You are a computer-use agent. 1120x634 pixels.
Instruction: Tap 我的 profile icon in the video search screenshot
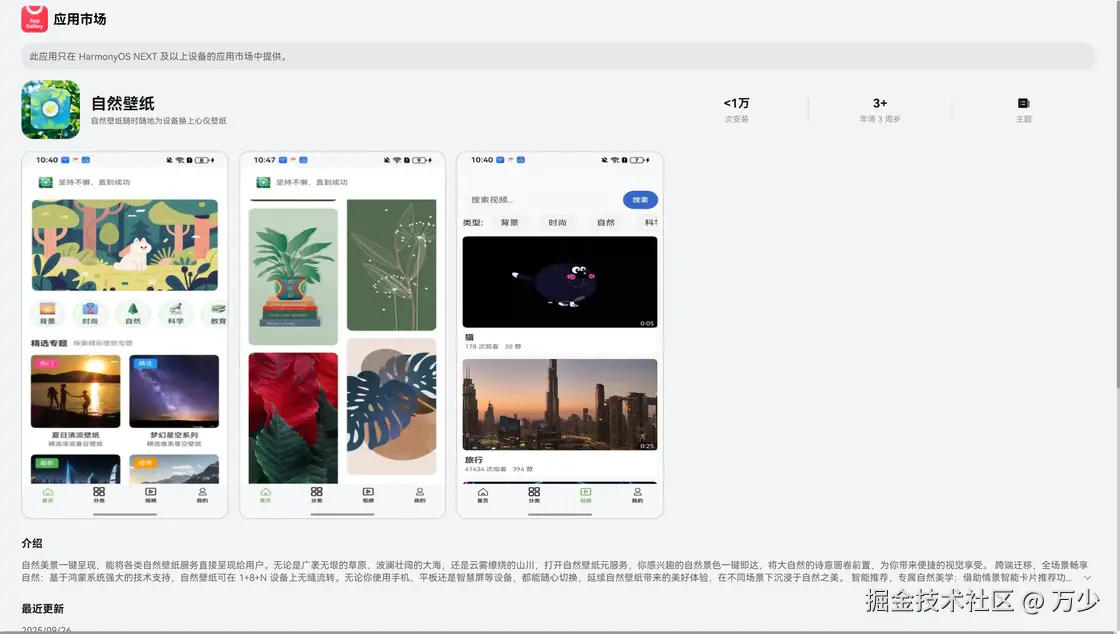(637, 492)
